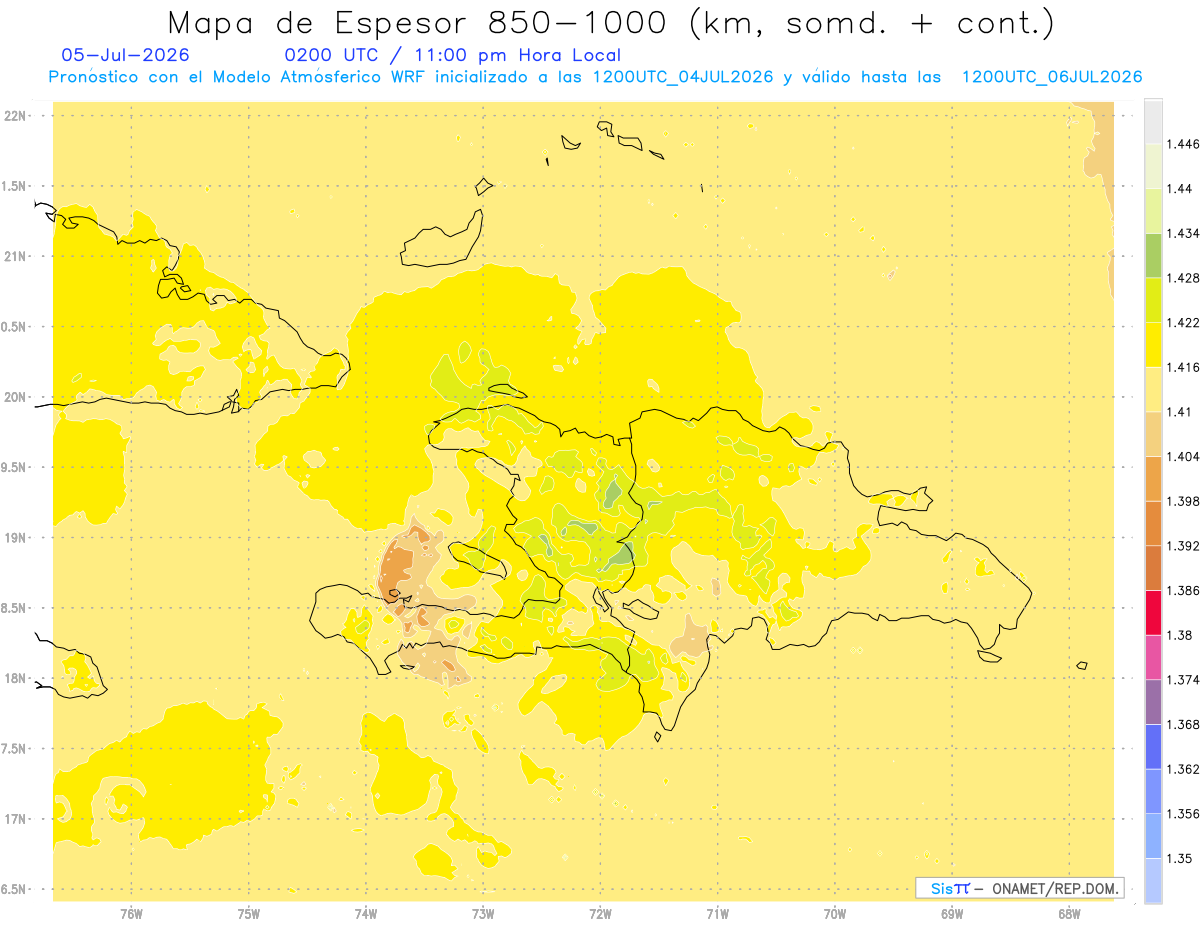Viewport: 1200px width, 927px height.
Task: Click the legend value 1.422
Action: [x=1183, y=323]
